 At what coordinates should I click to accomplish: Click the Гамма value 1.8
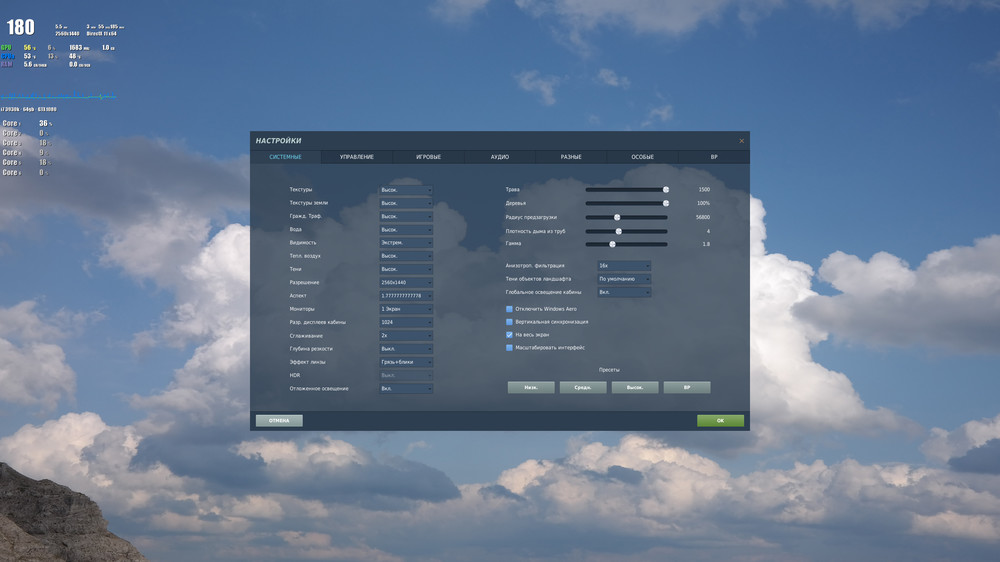coord(706,244)
